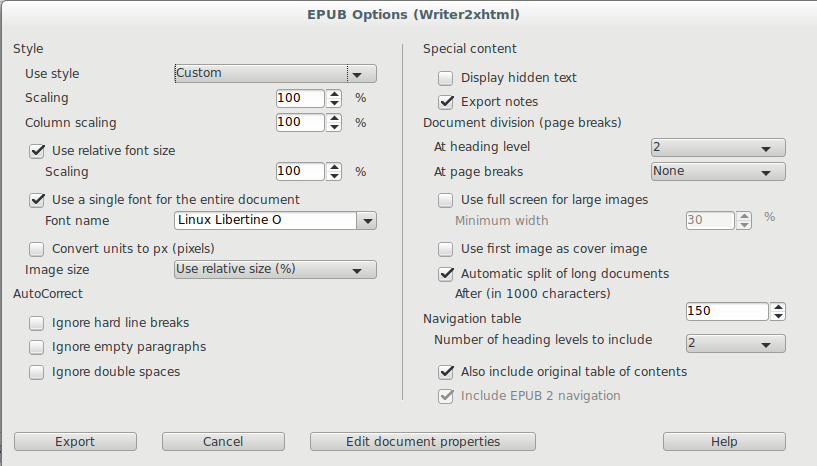Viewport: 817px width, 466px height.
Task: Open the At heading level dropdown
Action: pyautogui.click(x=765, y=148)
